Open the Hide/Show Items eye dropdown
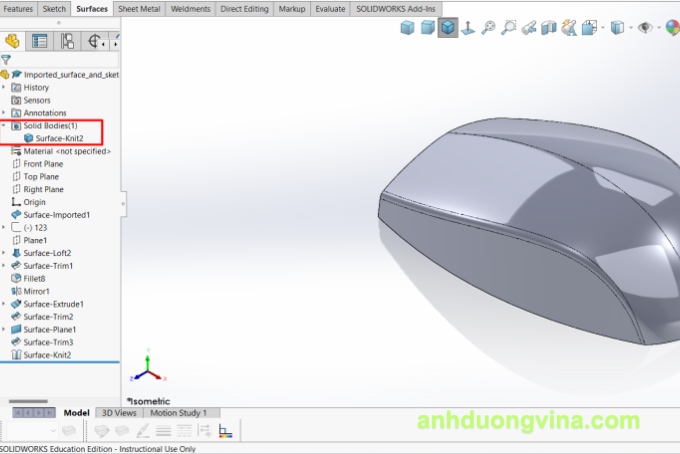 click(x=657, y=28)
